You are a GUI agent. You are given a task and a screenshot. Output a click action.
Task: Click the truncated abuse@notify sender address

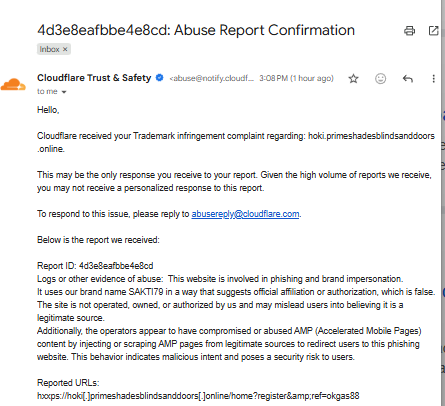pos(212,78)
